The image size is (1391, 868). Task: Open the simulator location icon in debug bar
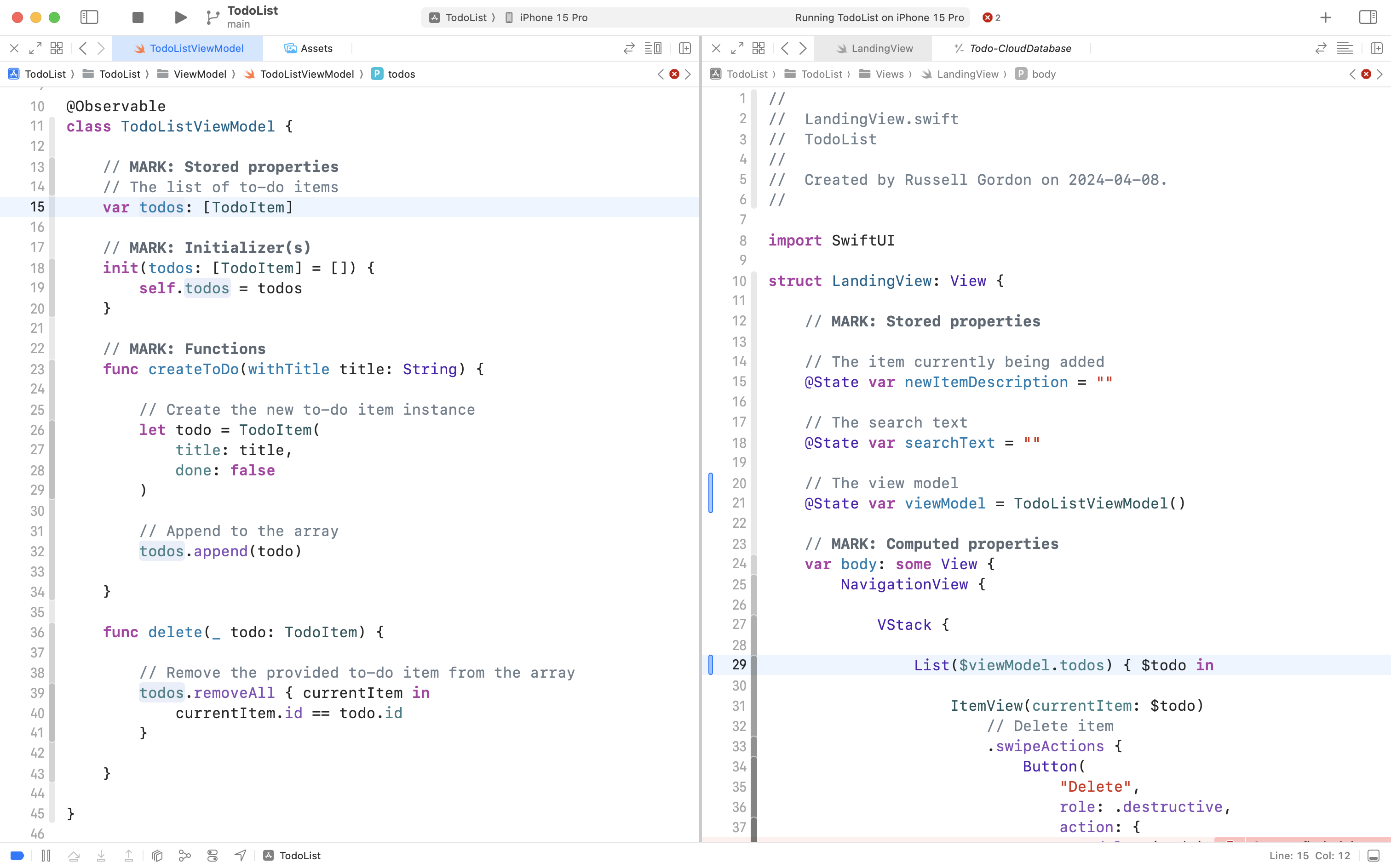pos(240,856)
